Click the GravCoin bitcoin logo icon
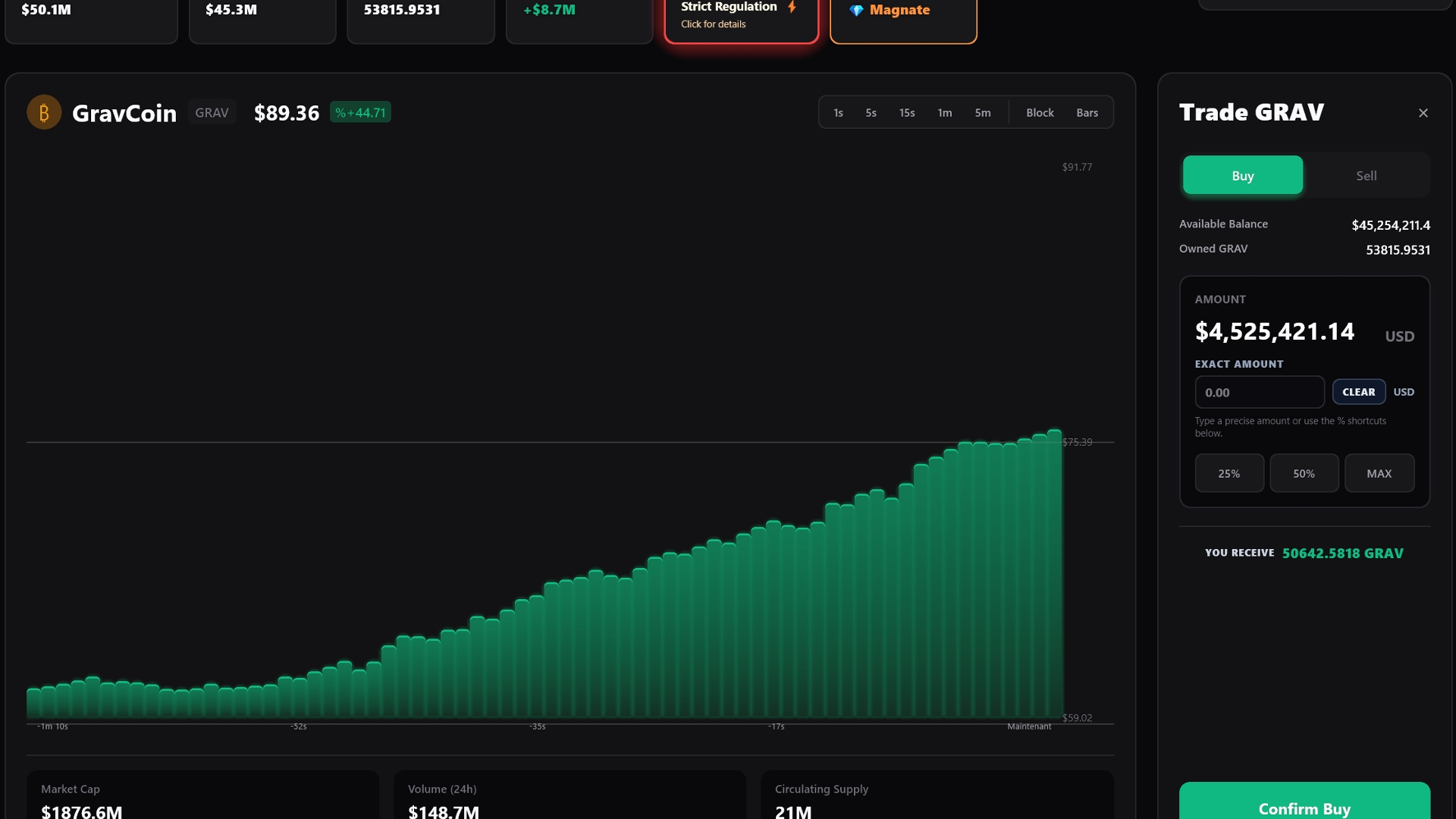 coord(44,112)
